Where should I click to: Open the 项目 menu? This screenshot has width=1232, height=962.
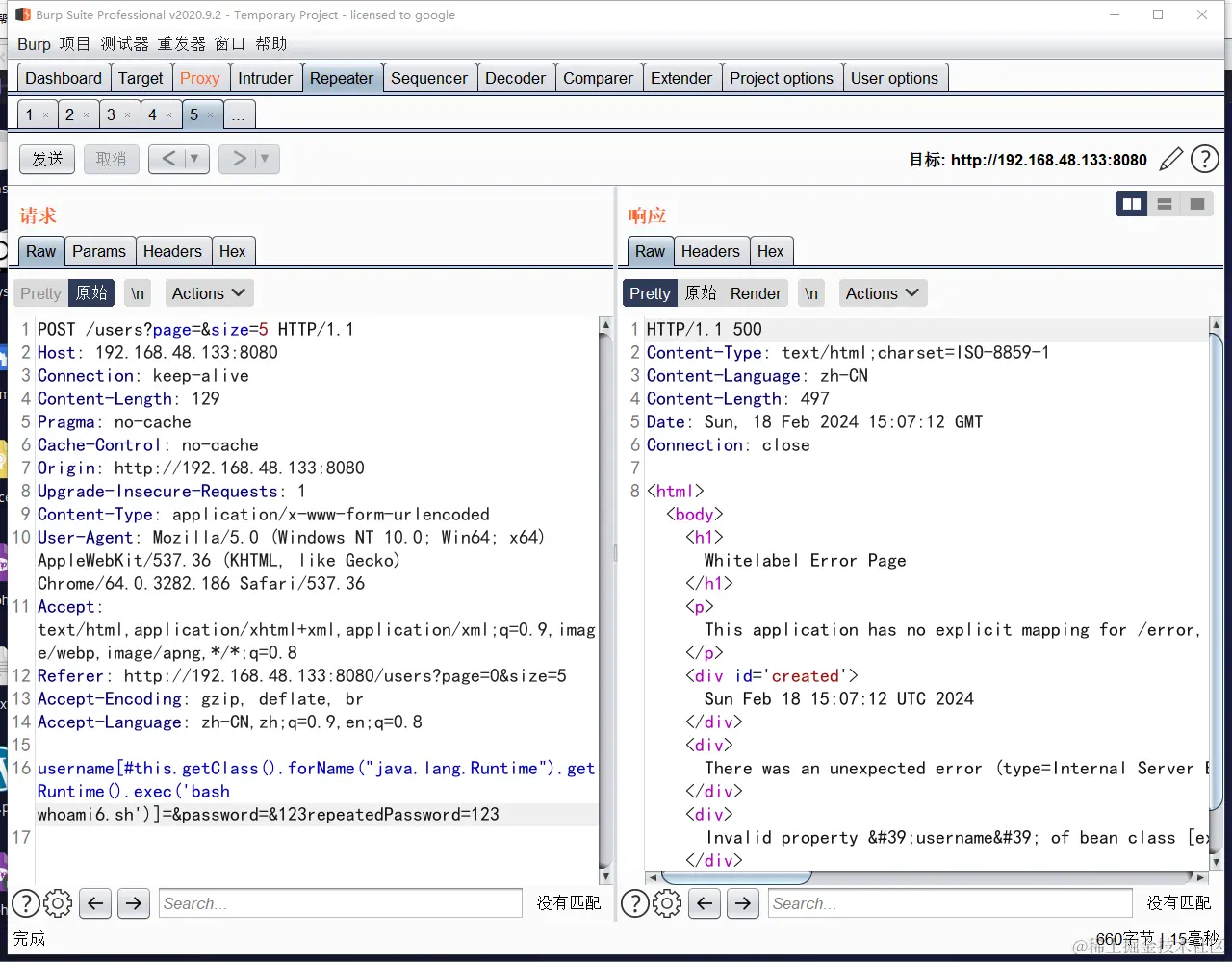coord(74,44)
